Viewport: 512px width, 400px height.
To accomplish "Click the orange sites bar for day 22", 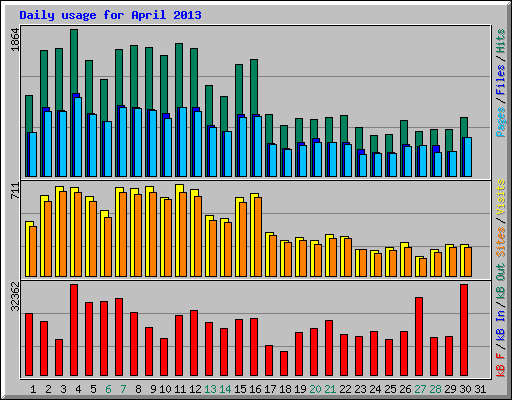I will (348, 257).
